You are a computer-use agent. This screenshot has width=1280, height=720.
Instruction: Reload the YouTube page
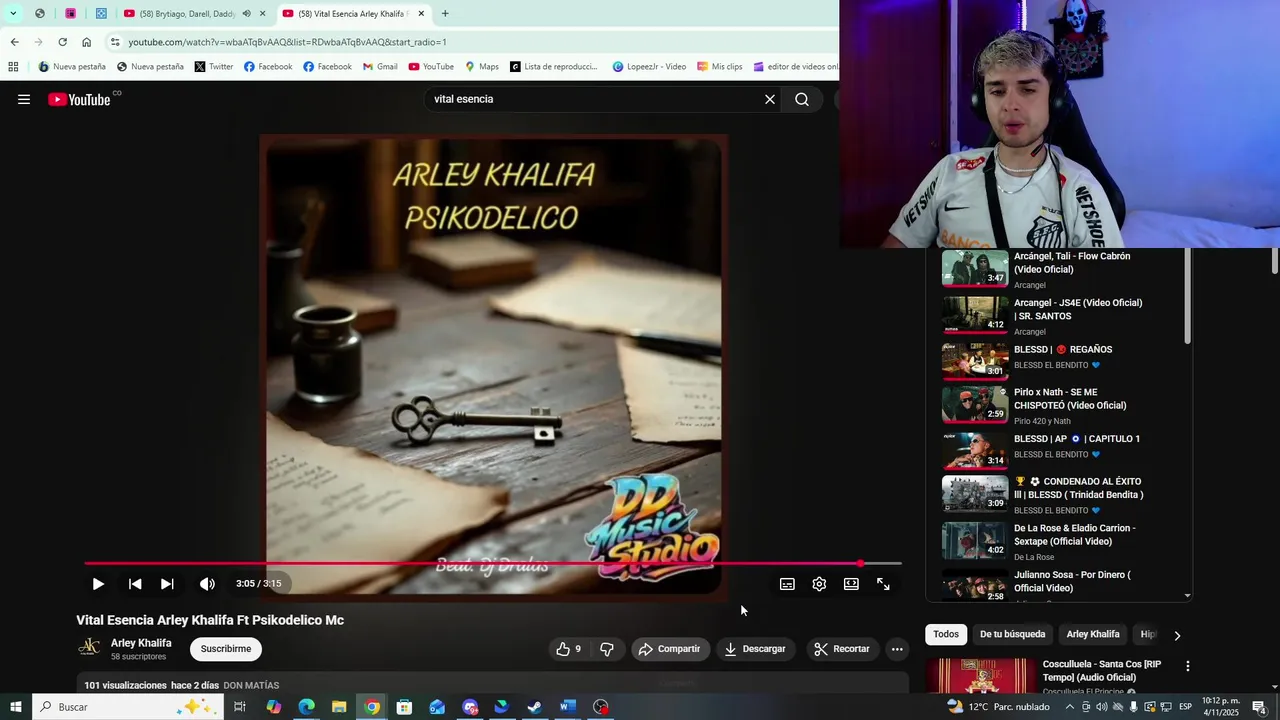(x=62, y=42)
